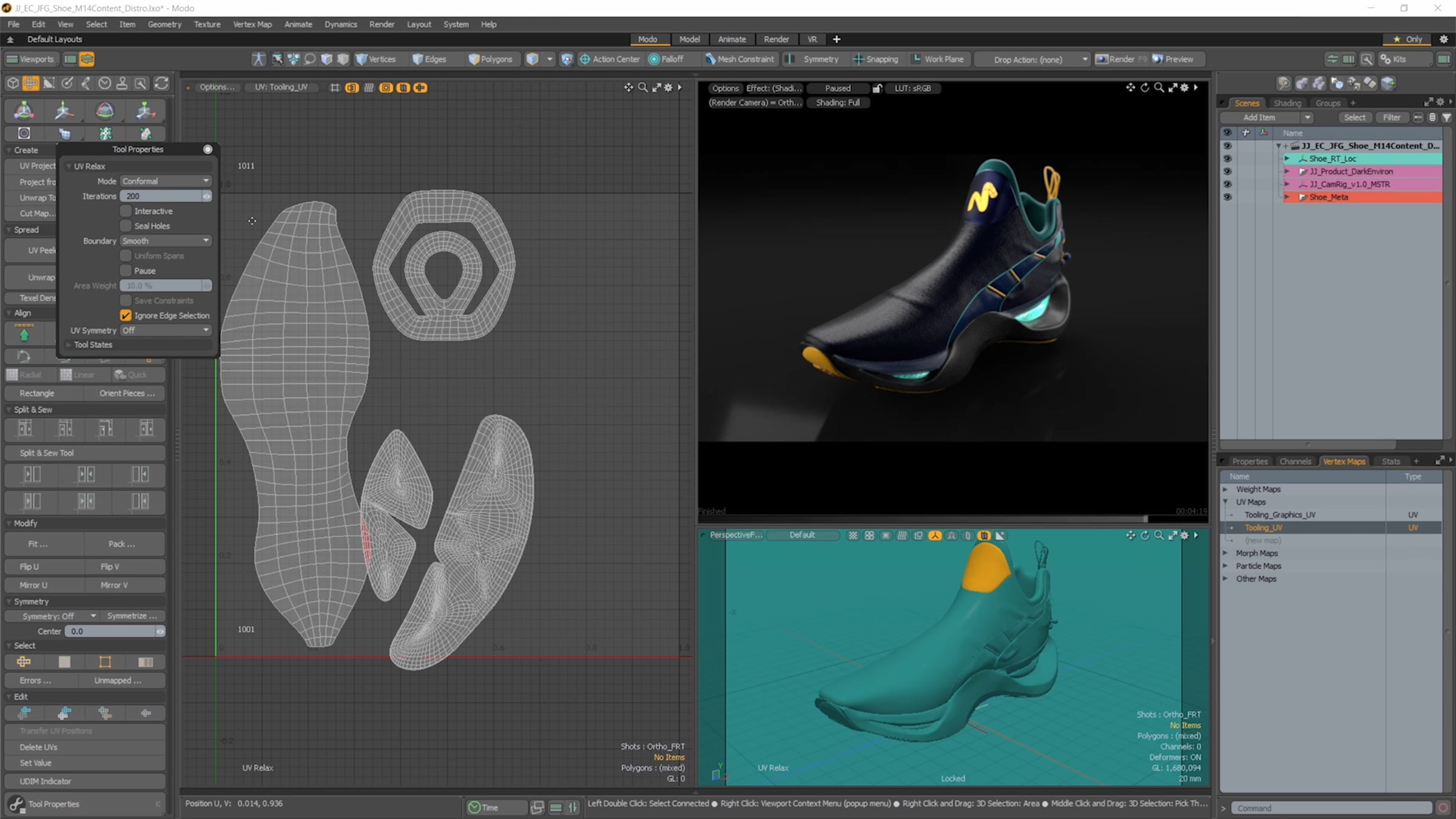Open the Texture menu
The height and width of the screenshot is (819, 1456).
click(x=207, y=24)
